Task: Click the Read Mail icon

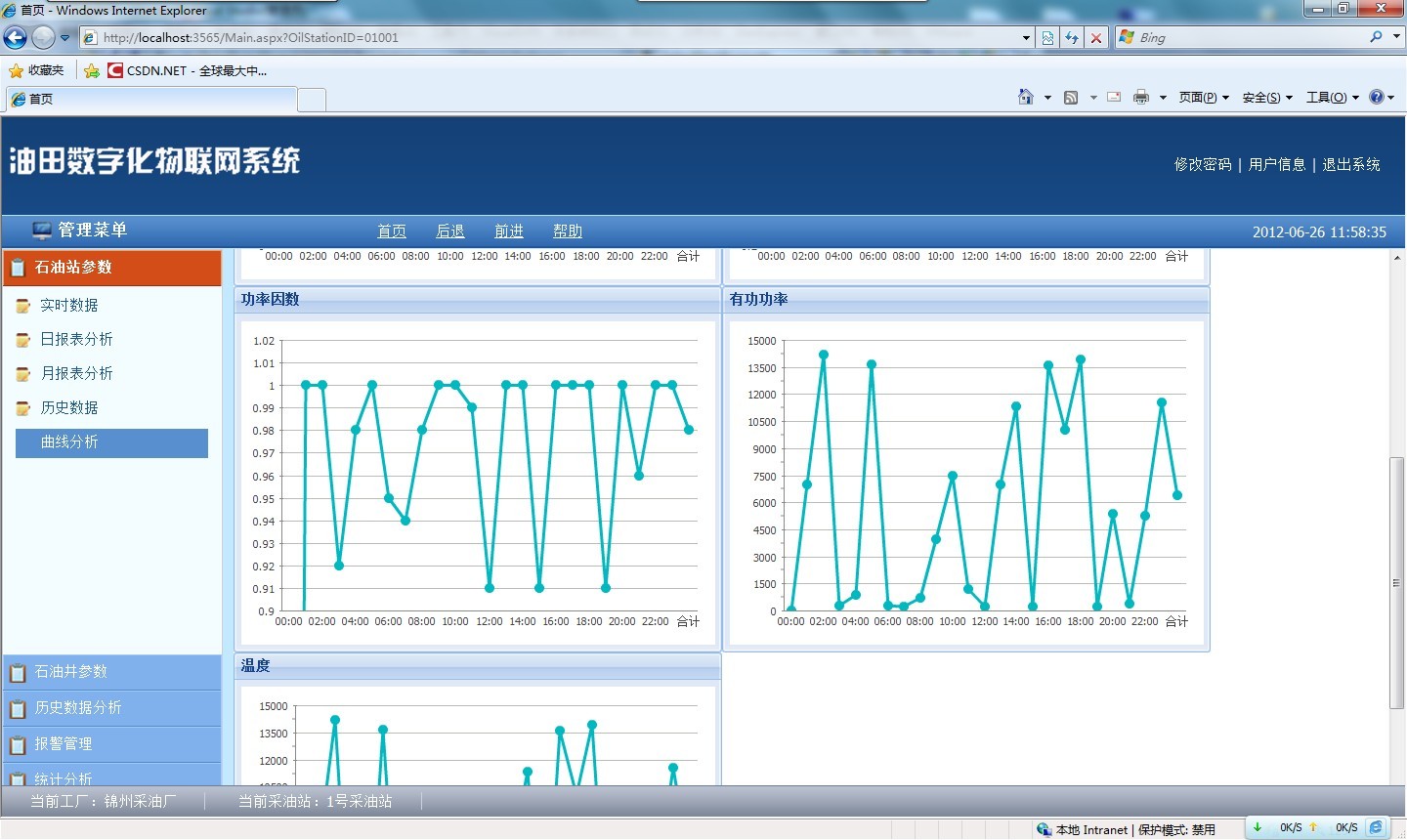Action: (1114, 97)
